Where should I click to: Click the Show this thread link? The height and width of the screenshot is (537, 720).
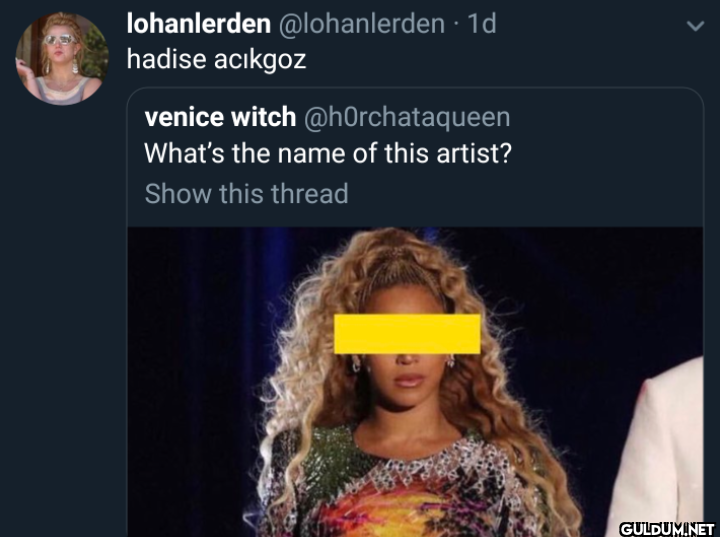247,193
